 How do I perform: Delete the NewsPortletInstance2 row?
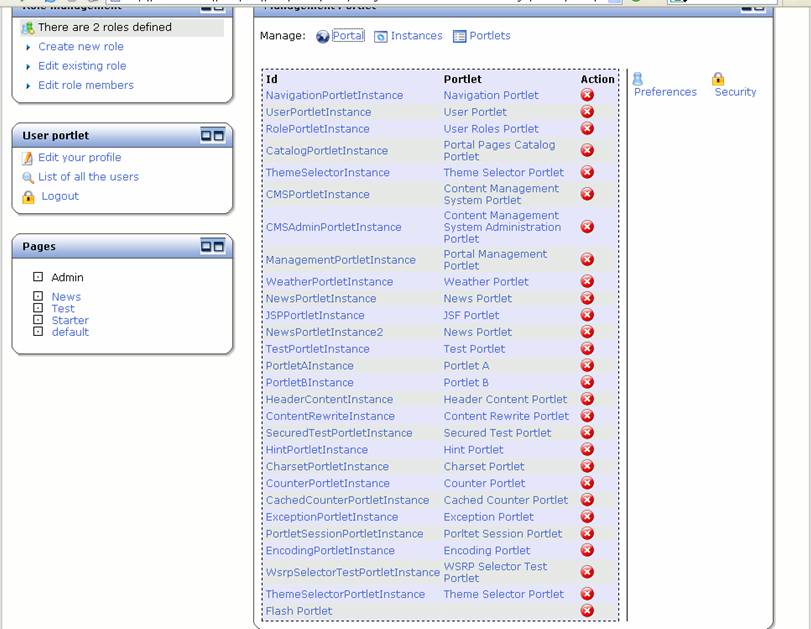tap(587, 332)
